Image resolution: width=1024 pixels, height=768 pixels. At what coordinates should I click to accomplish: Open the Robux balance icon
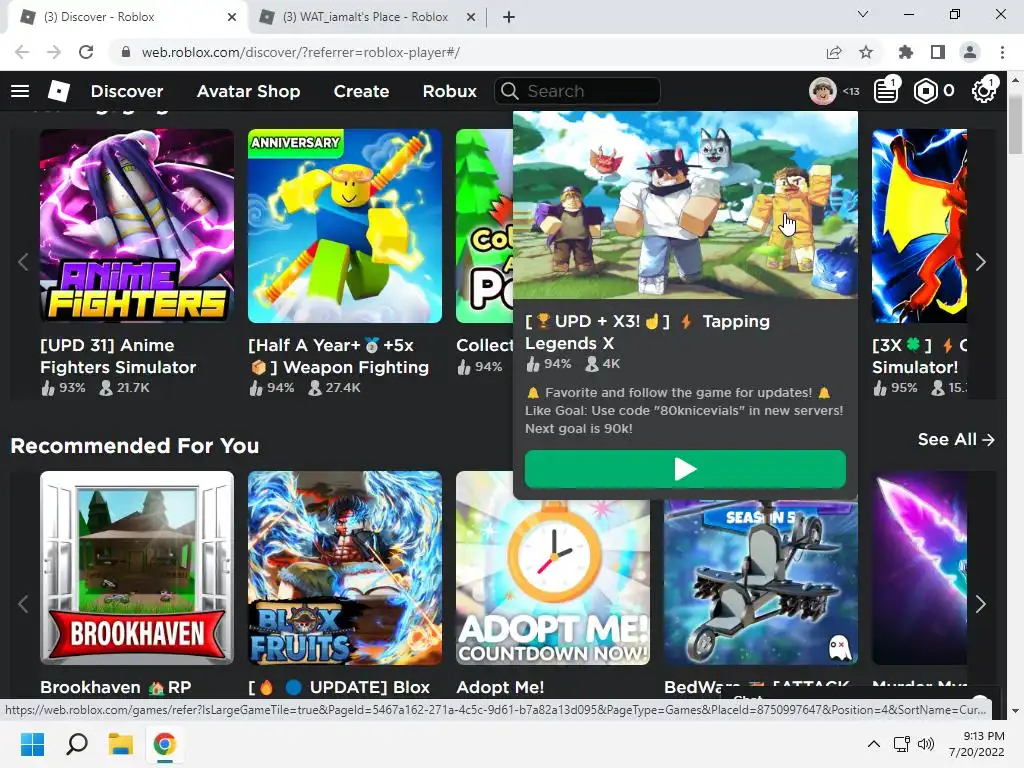pyautogui.click(x=925, y=91)
